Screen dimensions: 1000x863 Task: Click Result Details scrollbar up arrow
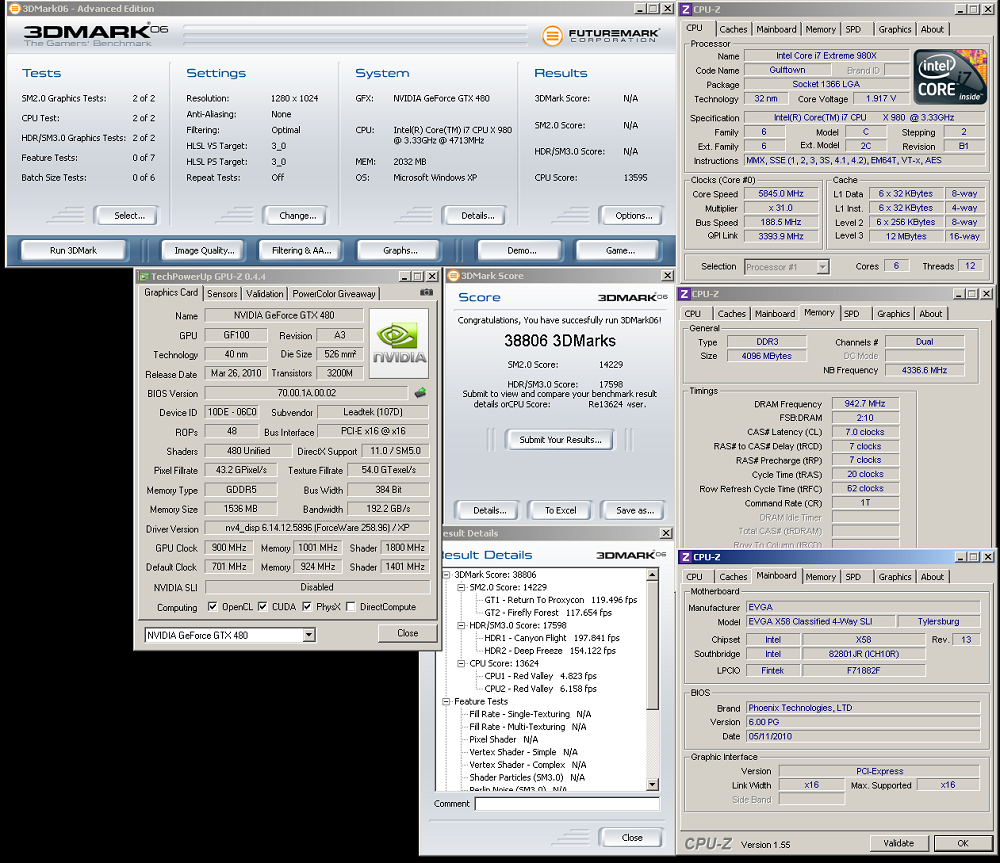(x=652, y=575)
